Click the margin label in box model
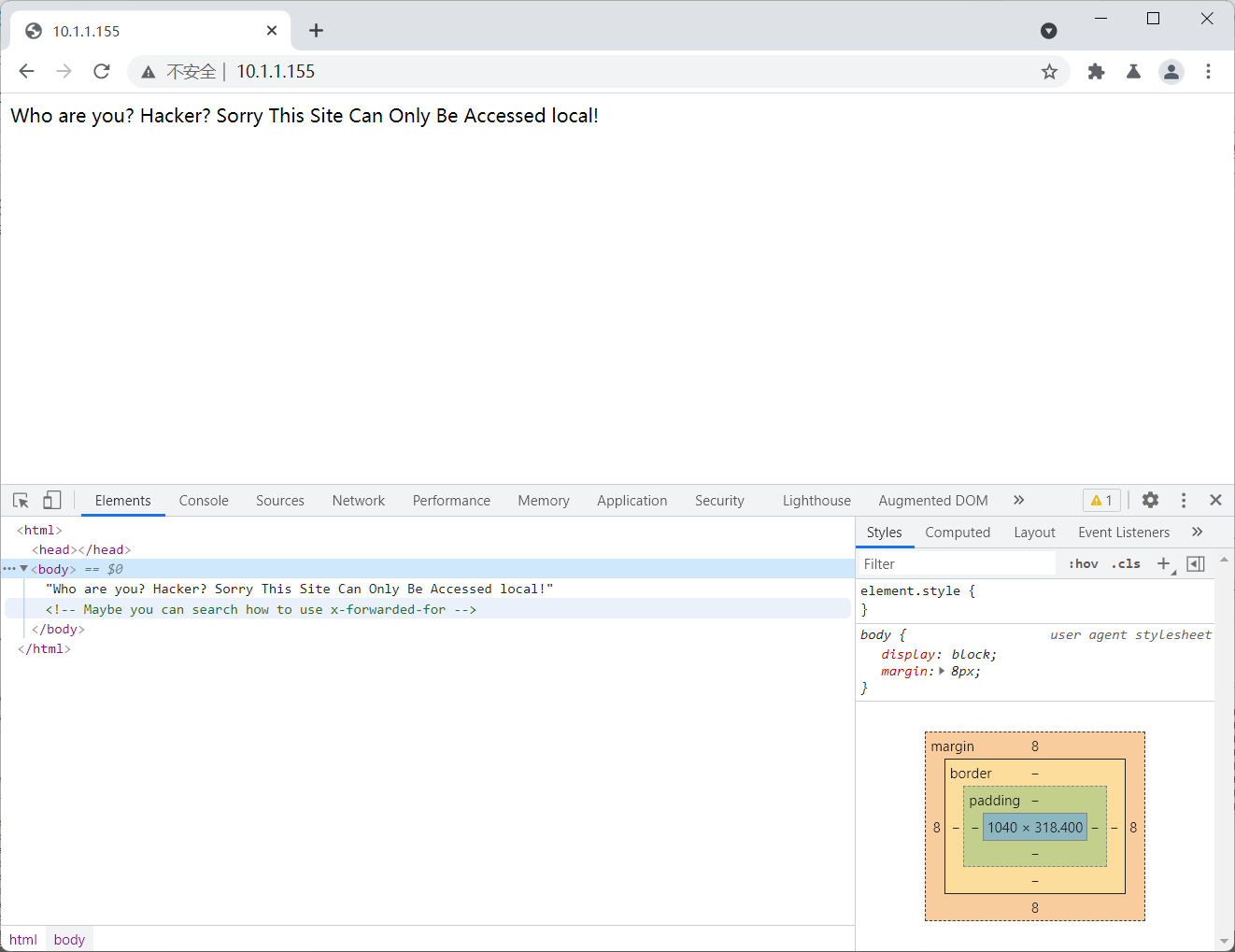 (952, 746)
